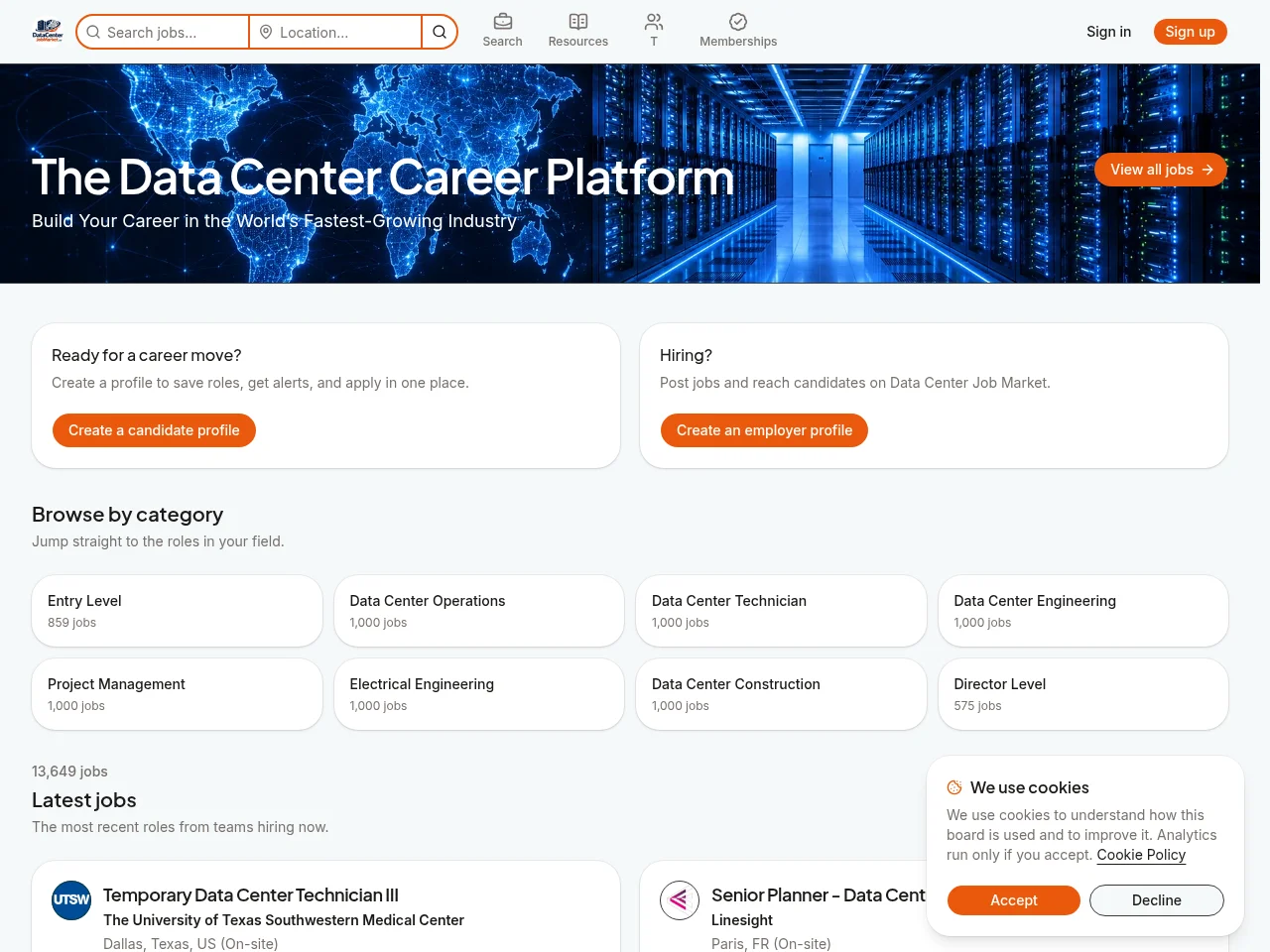Open Senior Planner – Data Center job
This screenshot has height=952, width=1270.
(819, 895)
